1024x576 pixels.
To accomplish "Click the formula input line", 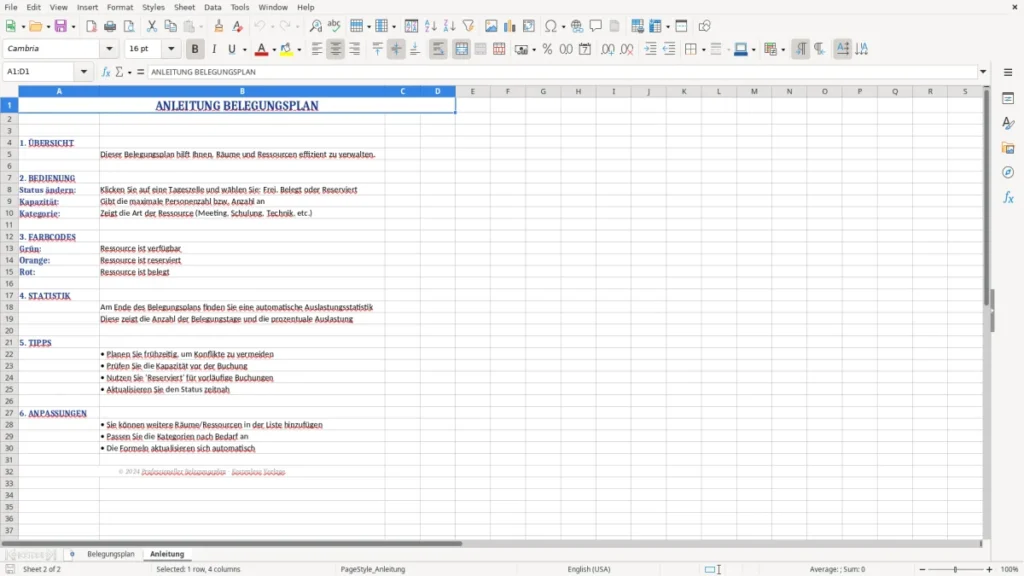I will 562,72.
